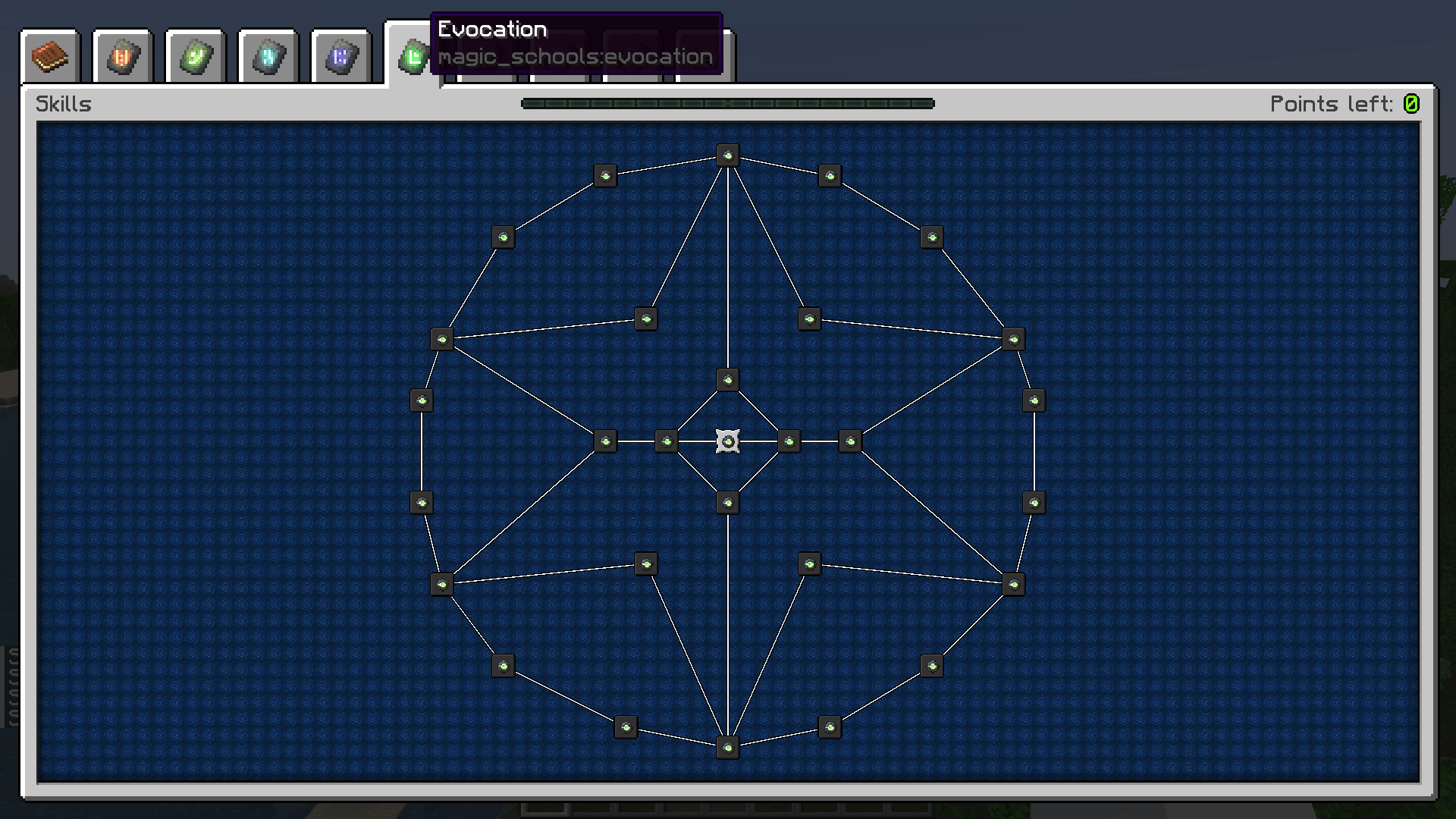The width and height of the screenshot is (1456, 819).
Task: Click the segmented progress bar at top center
Action: coord(726,104)
